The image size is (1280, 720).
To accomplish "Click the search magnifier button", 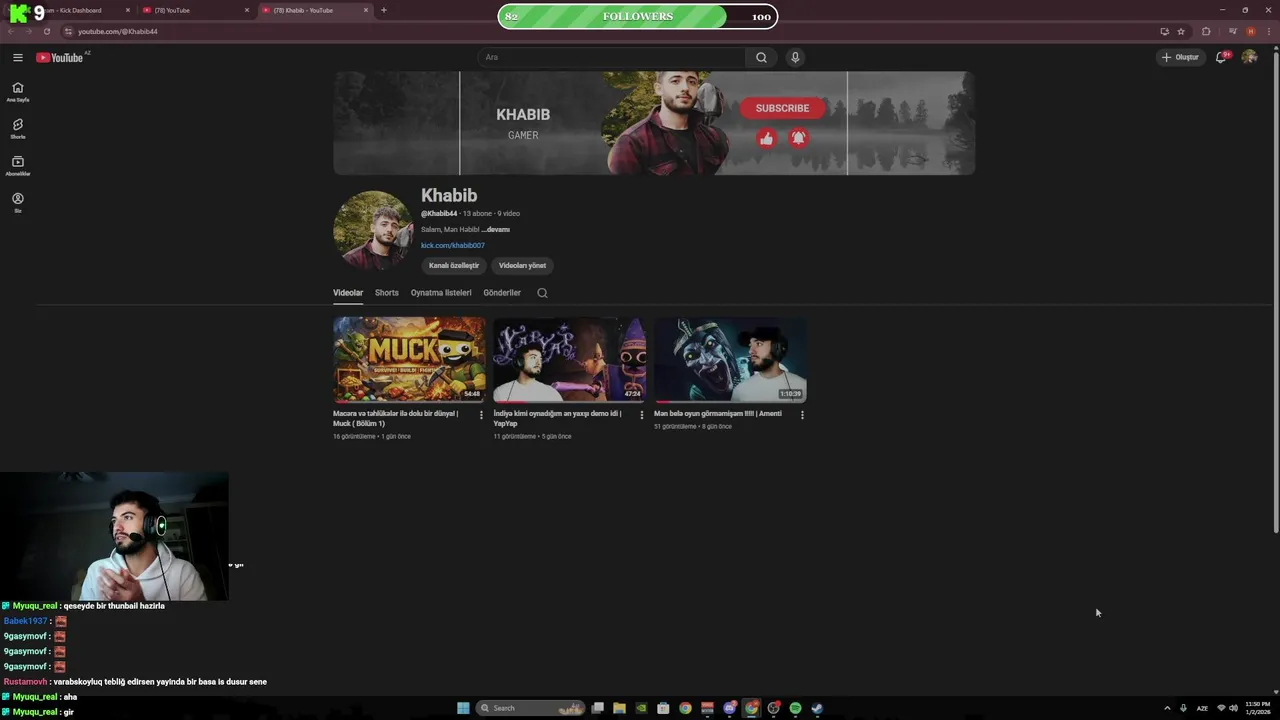I will [x=761, y=57].
